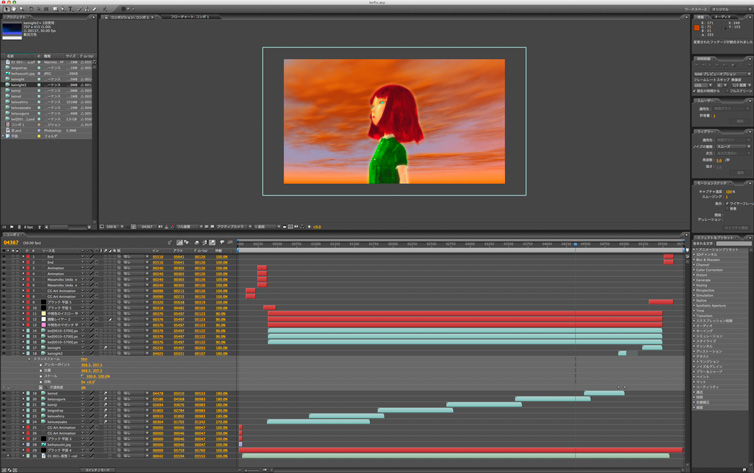Select the エフェクト&プリセット panel tab
The height and width of the screenshot is (473, 754).
coord(716,237)
